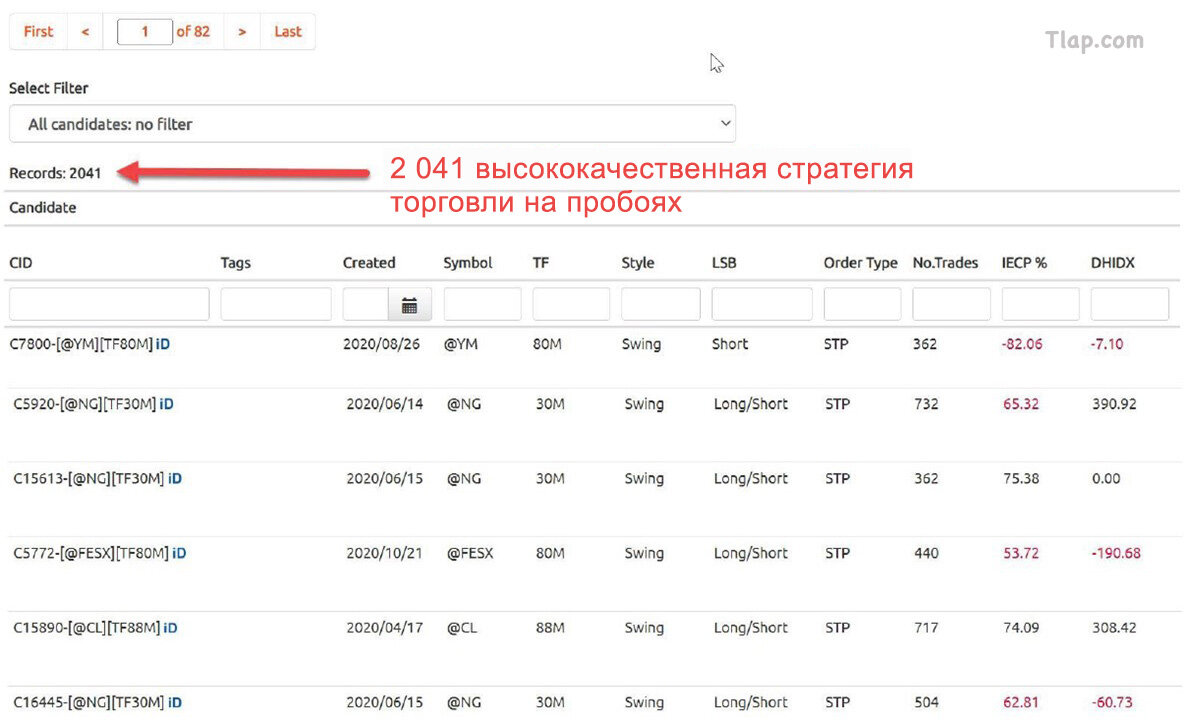Click the 2020/10/21 created date cell
This screenshot has width=1189, height=724.
(384, 553)
